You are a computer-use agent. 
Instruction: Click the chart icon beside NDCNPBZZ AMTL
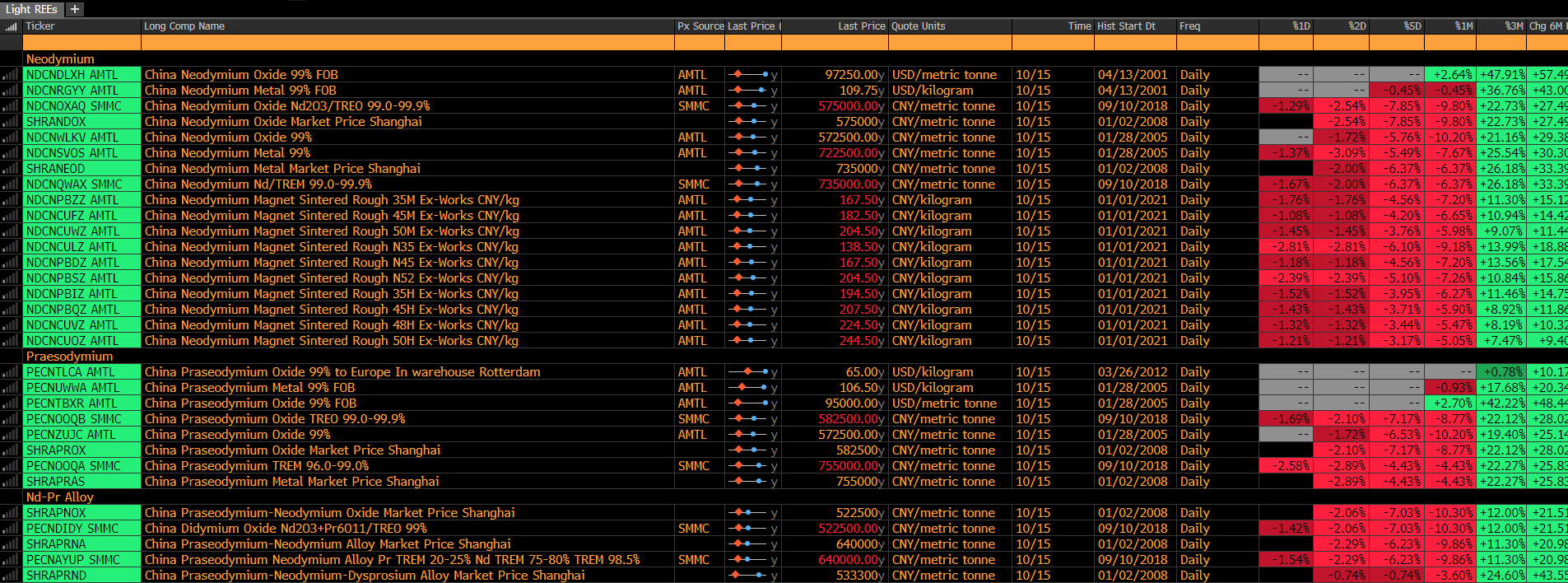point(11,200)
